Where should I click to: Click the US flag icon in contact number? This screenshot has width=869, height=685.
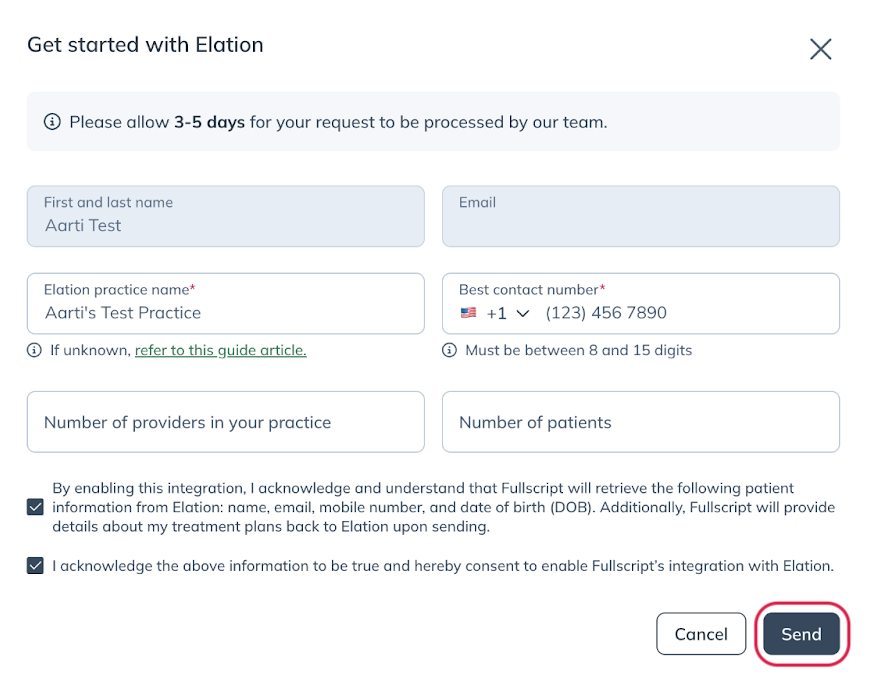[468, 313]
